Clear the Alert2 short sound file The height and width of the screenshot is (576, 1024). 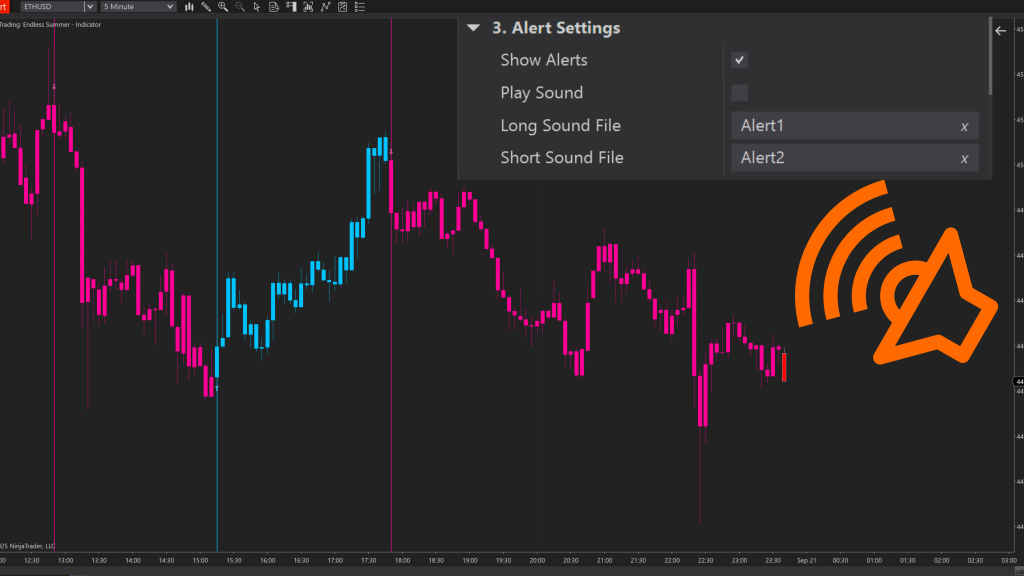pos(964,158)
